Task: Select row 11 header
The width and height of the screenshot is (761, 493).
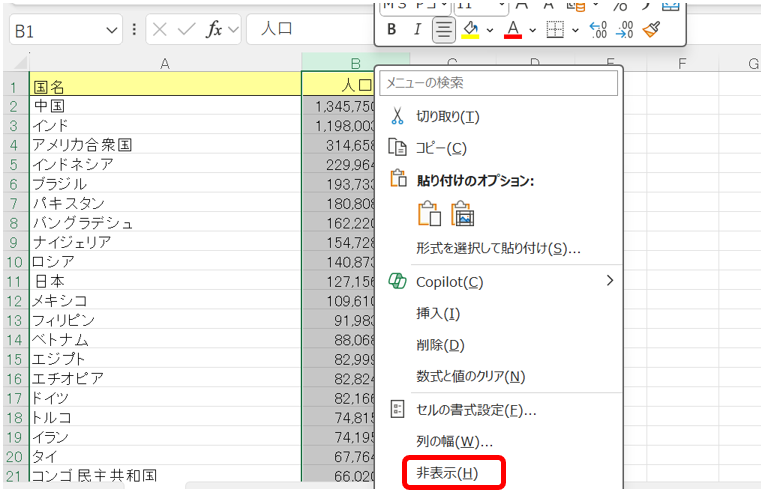Action: 15,281
